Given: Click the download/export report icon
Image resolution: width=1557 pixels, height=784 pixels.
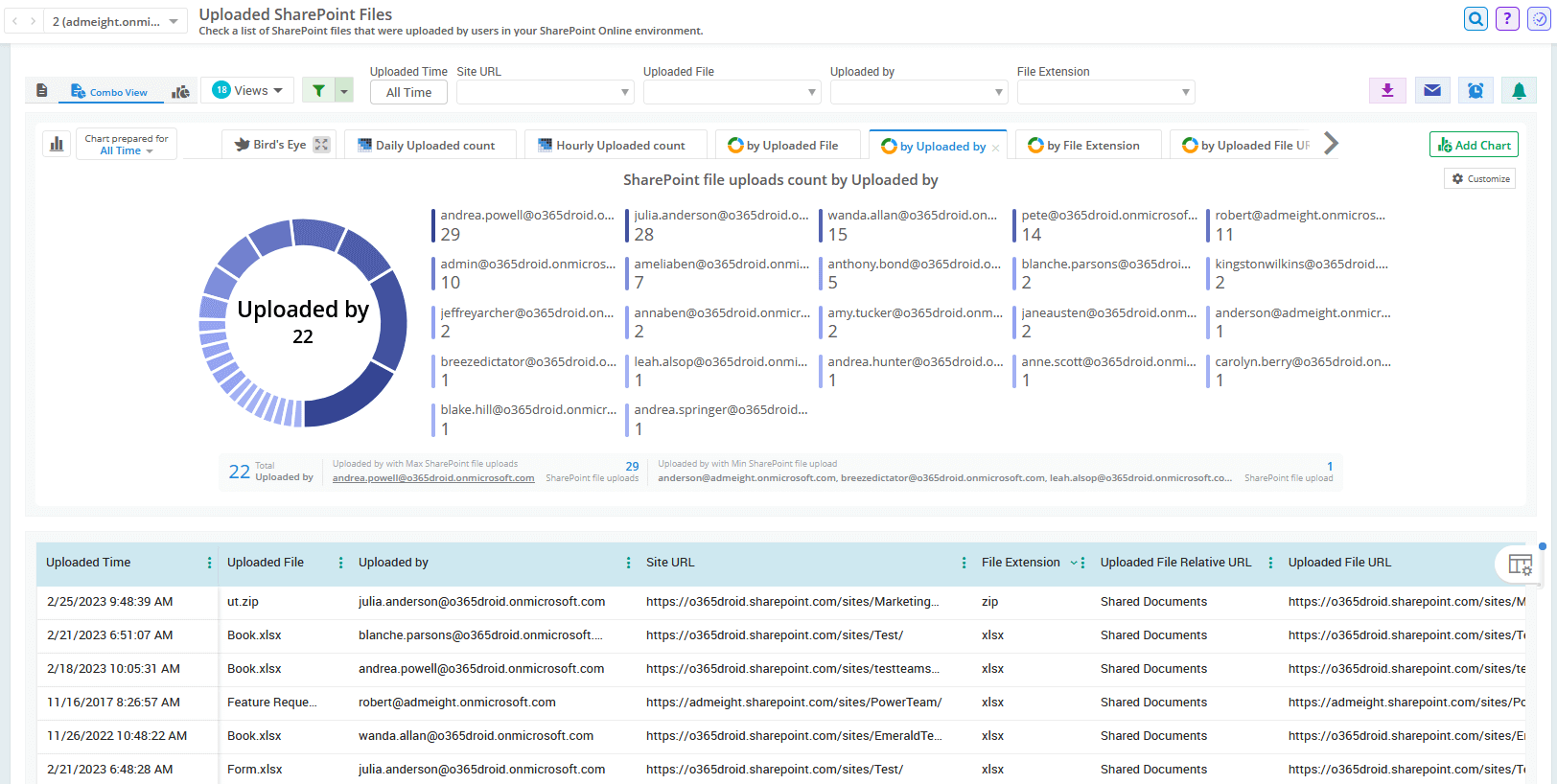Looking at the screenshot, I should tap(1386, 90).
